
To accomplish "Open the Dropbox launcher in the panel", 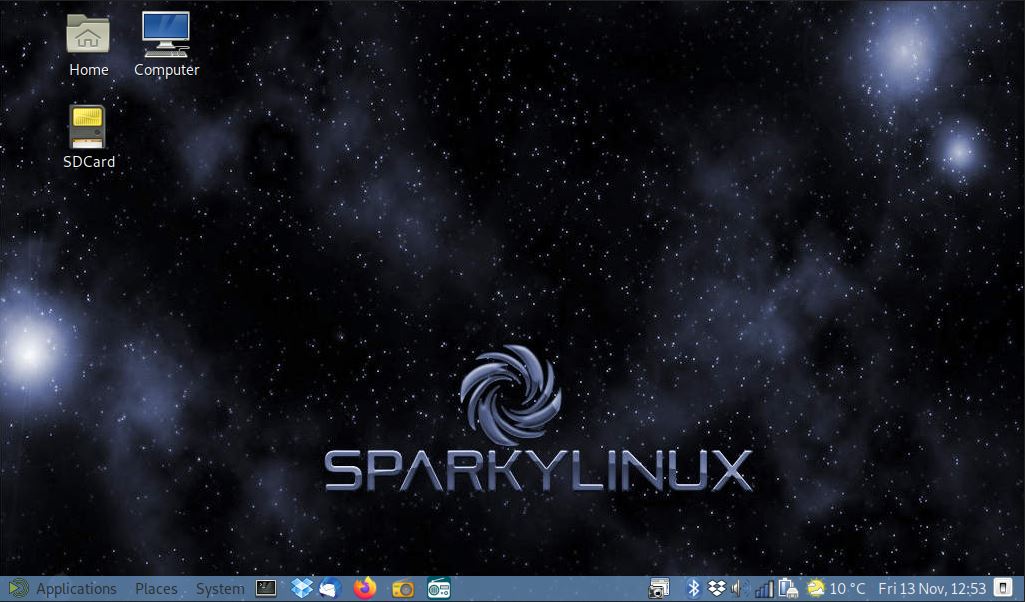I will (x=302, y=588).
